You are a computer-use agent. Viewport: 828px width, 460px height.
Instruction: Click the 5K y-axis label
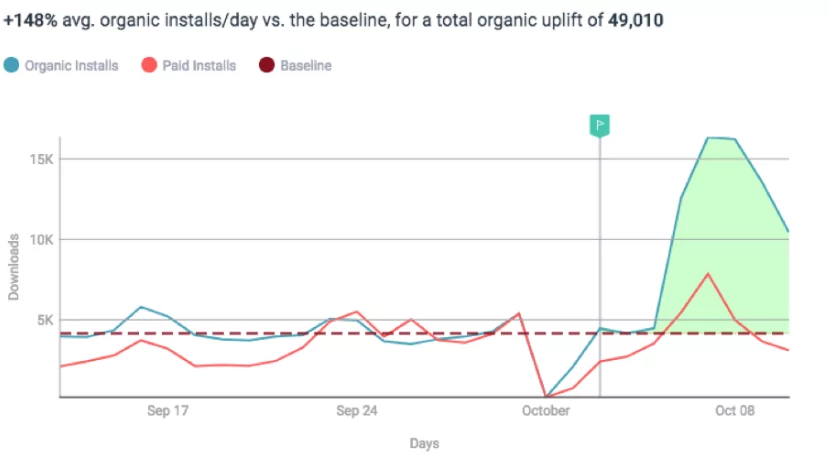pos(44,320)
